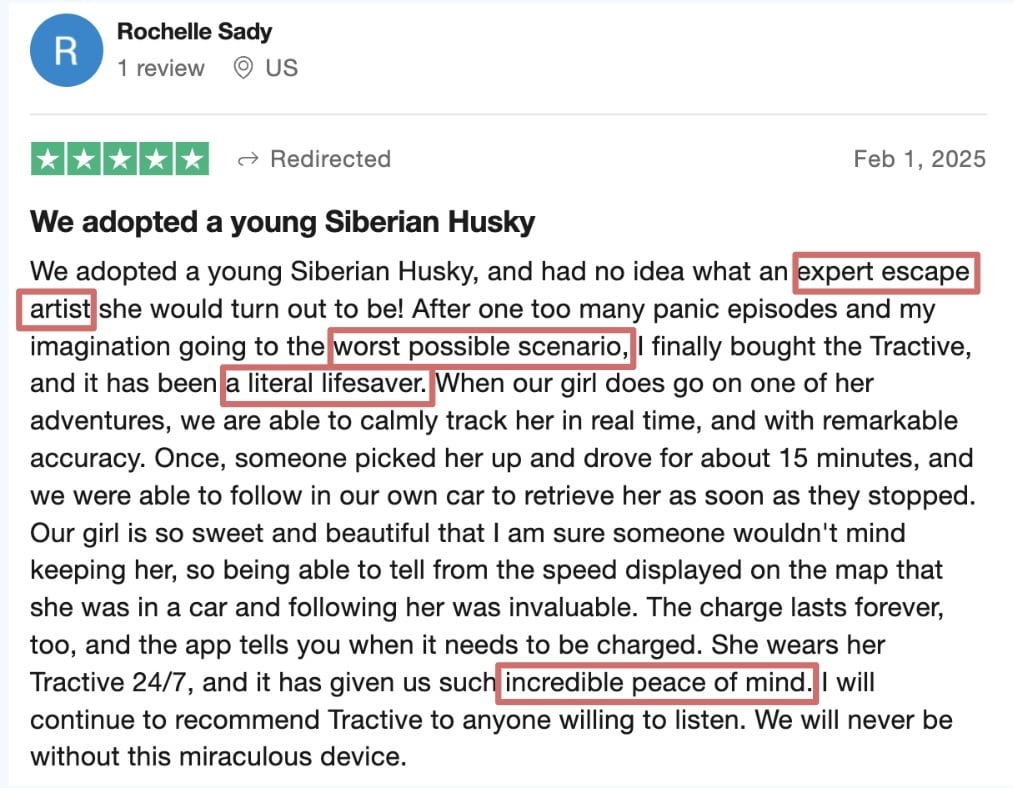Click the highlighted 'expert escape' phrase
The height and width of the screenshot is (788, 1014).
pyautogui.click(x=885, y=273)
